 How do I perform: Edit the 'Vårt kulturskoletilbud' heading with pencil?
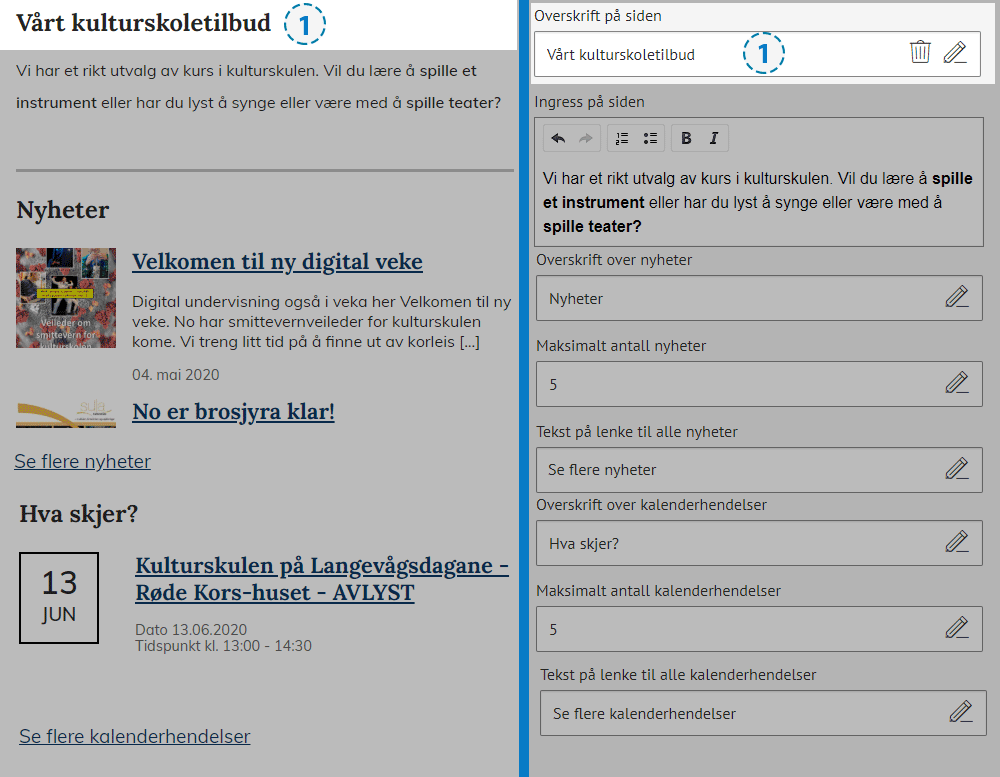click(955, 53)
